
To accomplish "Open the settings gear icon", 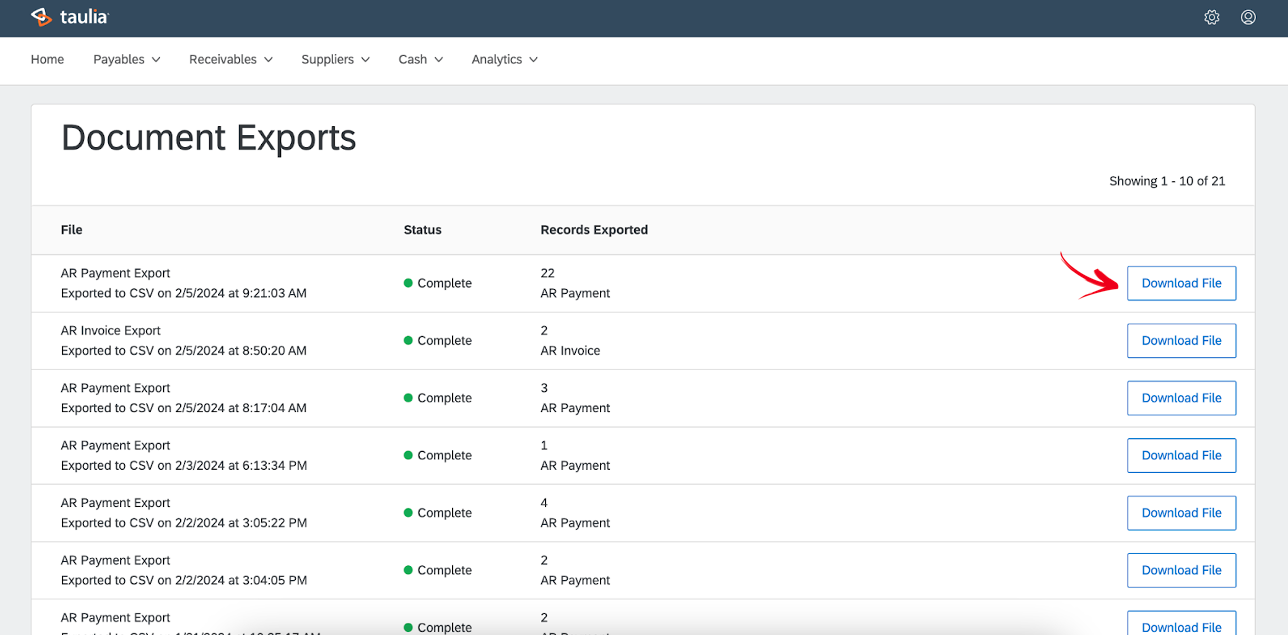I will tap(1212, 17).
